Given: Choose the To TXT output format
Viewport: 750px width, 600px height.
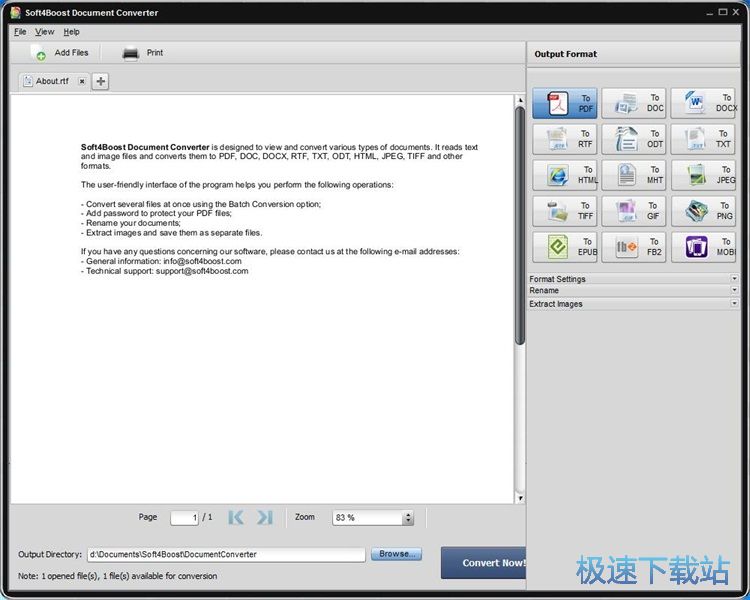Looking at the screenshot, I should [x=704, y=139].
